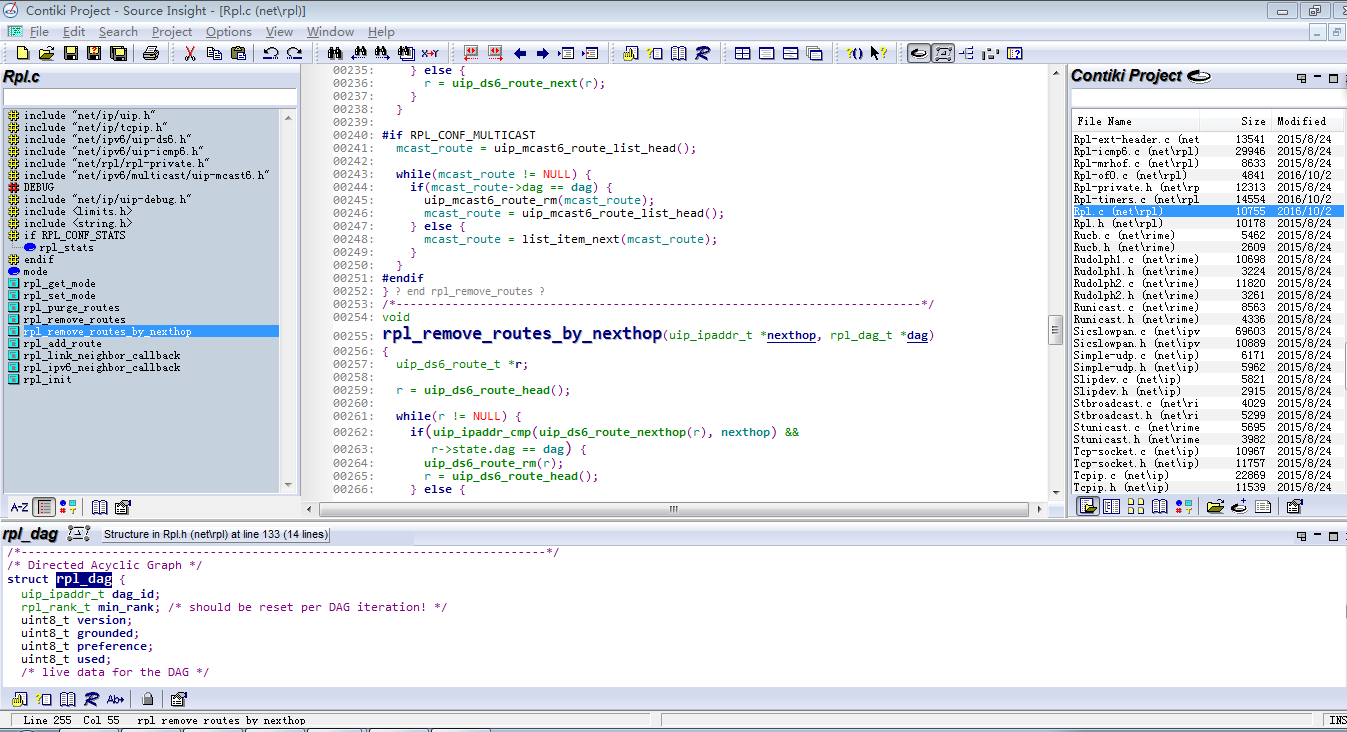The height and width of the screenshot is (732, 1347).
Task: Click the Go Back blue arrow
Action: [520, 53]
